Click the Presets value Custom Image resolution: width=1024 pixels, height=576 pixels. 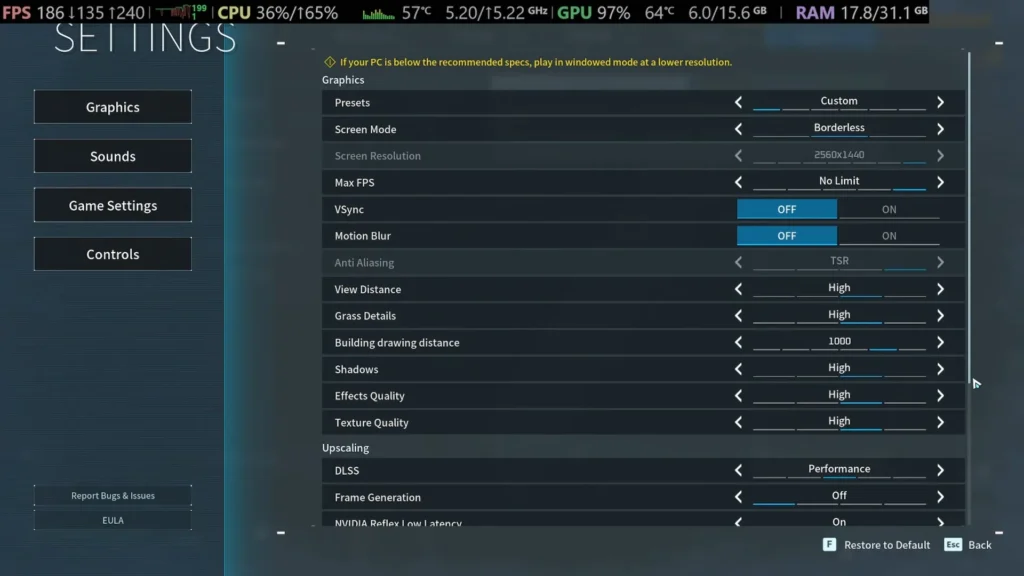click(x=839, y=101)
